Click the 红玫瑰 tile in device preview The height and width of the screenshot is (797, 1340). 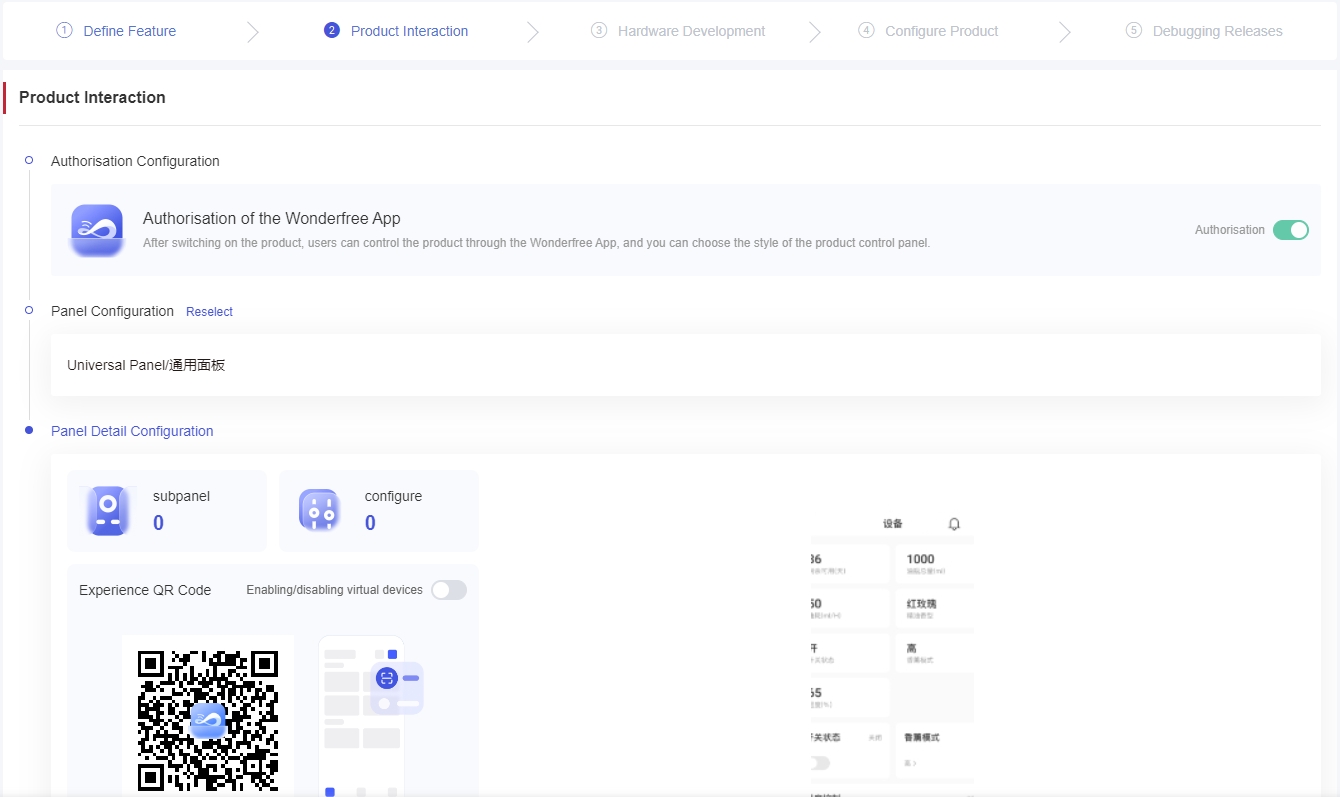click(934, 609)
